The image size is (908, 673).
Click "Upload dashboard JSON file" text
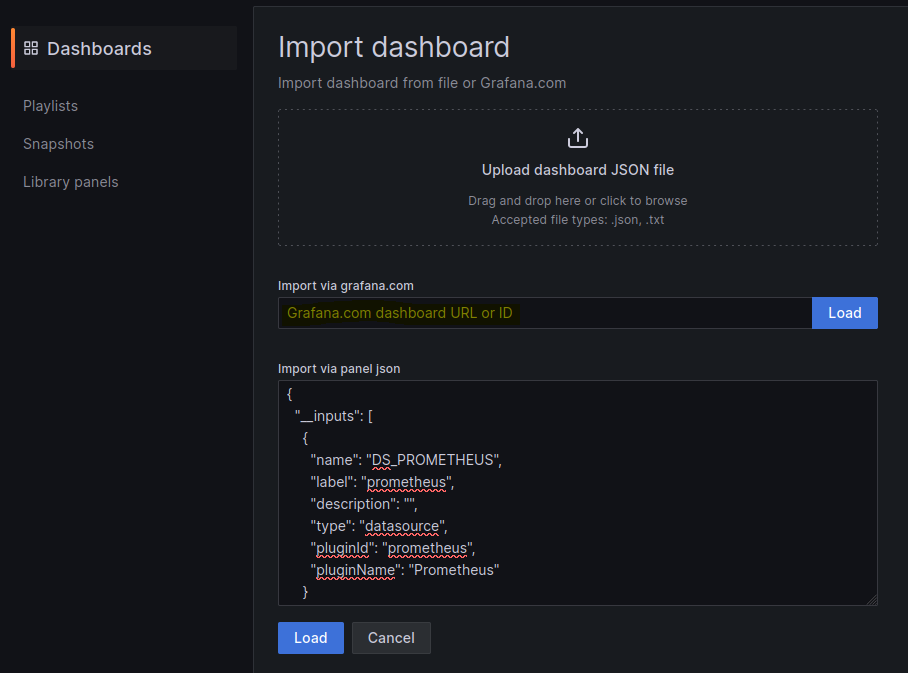[578, 170]
